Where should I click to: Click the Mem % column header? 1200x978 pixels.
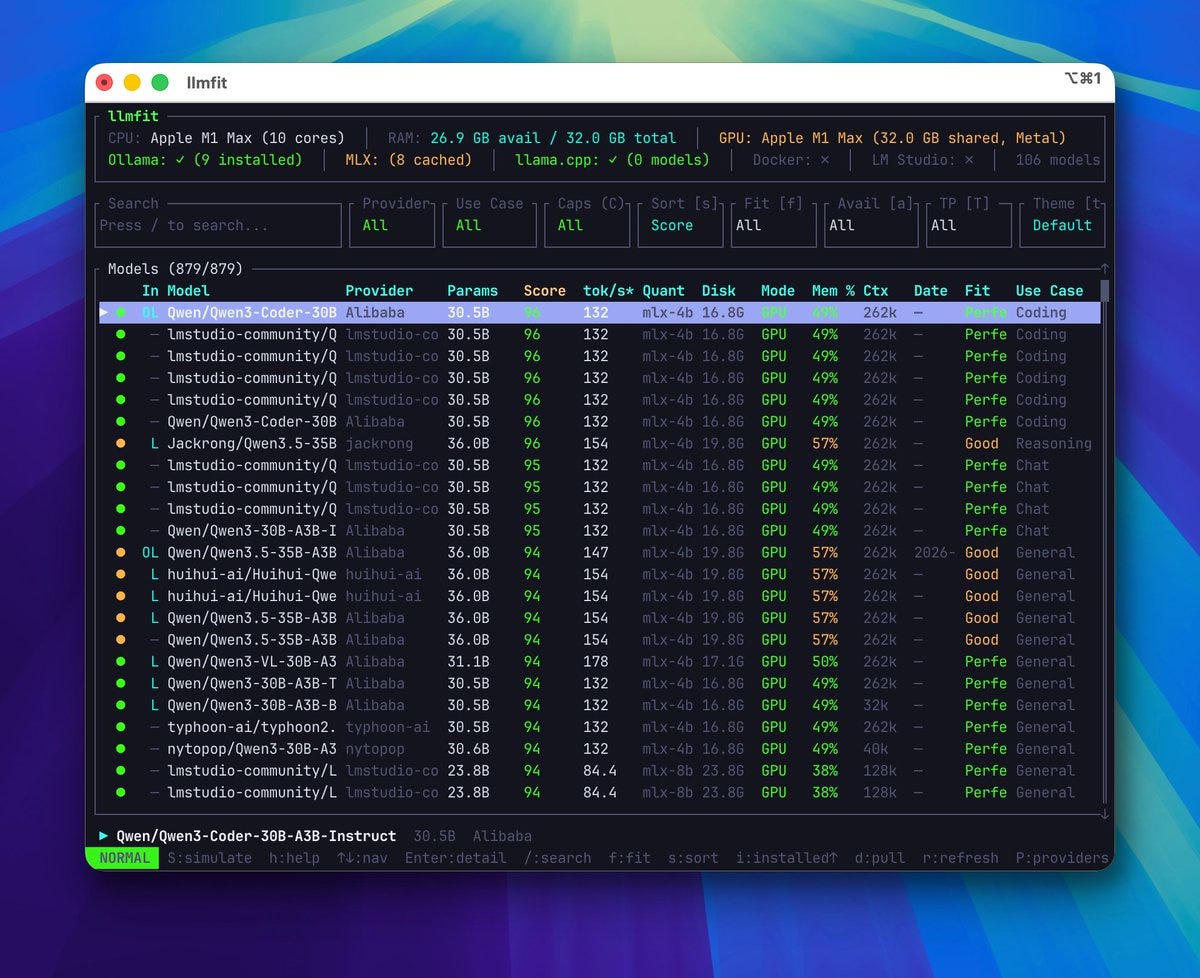click(833, 291)
